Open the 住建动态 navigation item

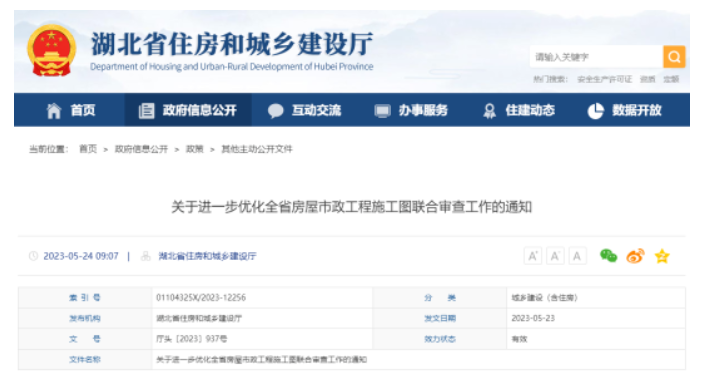pyautogui.click(x=530, y=110)
